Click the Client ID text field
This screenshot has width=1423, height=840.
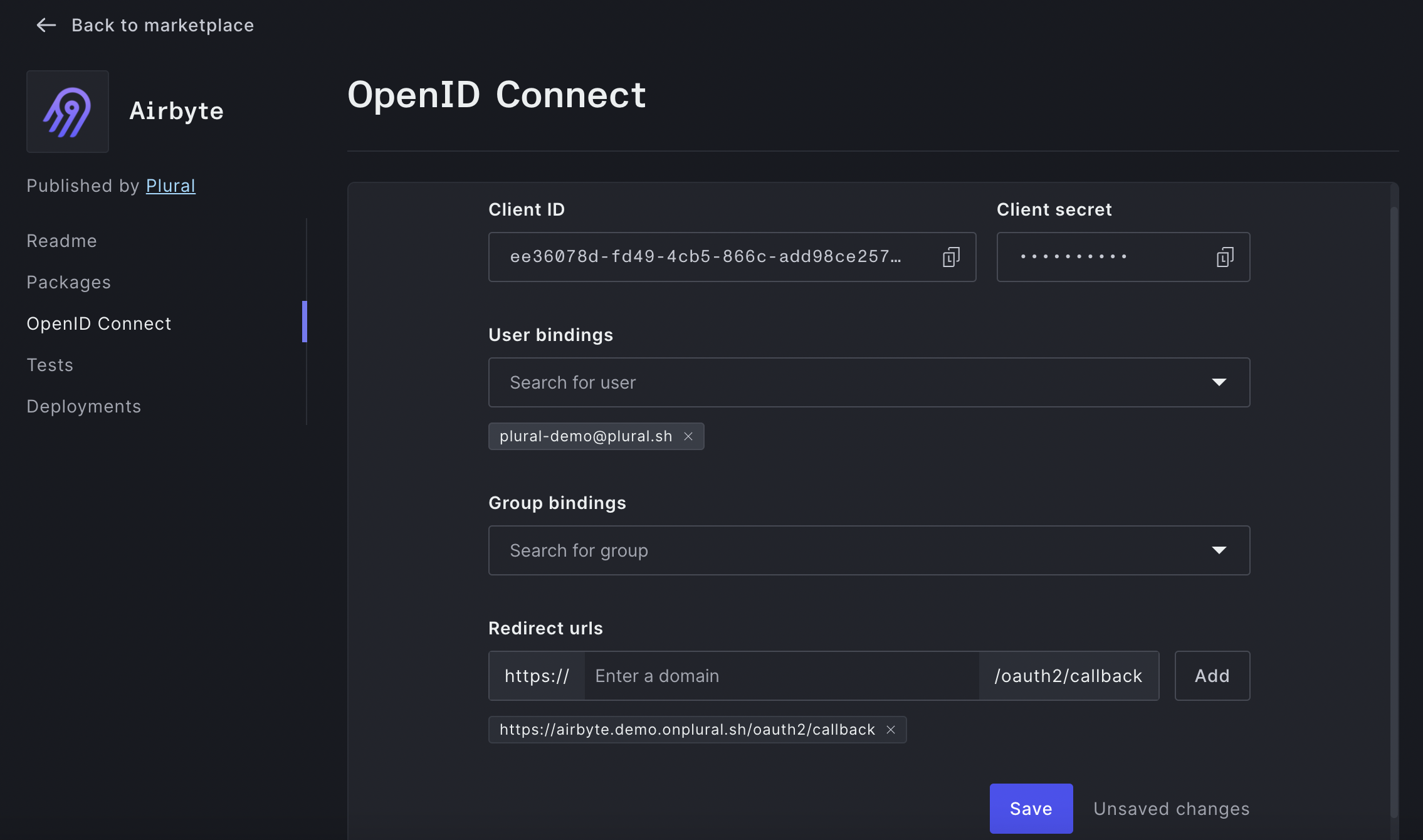(x=705, y=257)
